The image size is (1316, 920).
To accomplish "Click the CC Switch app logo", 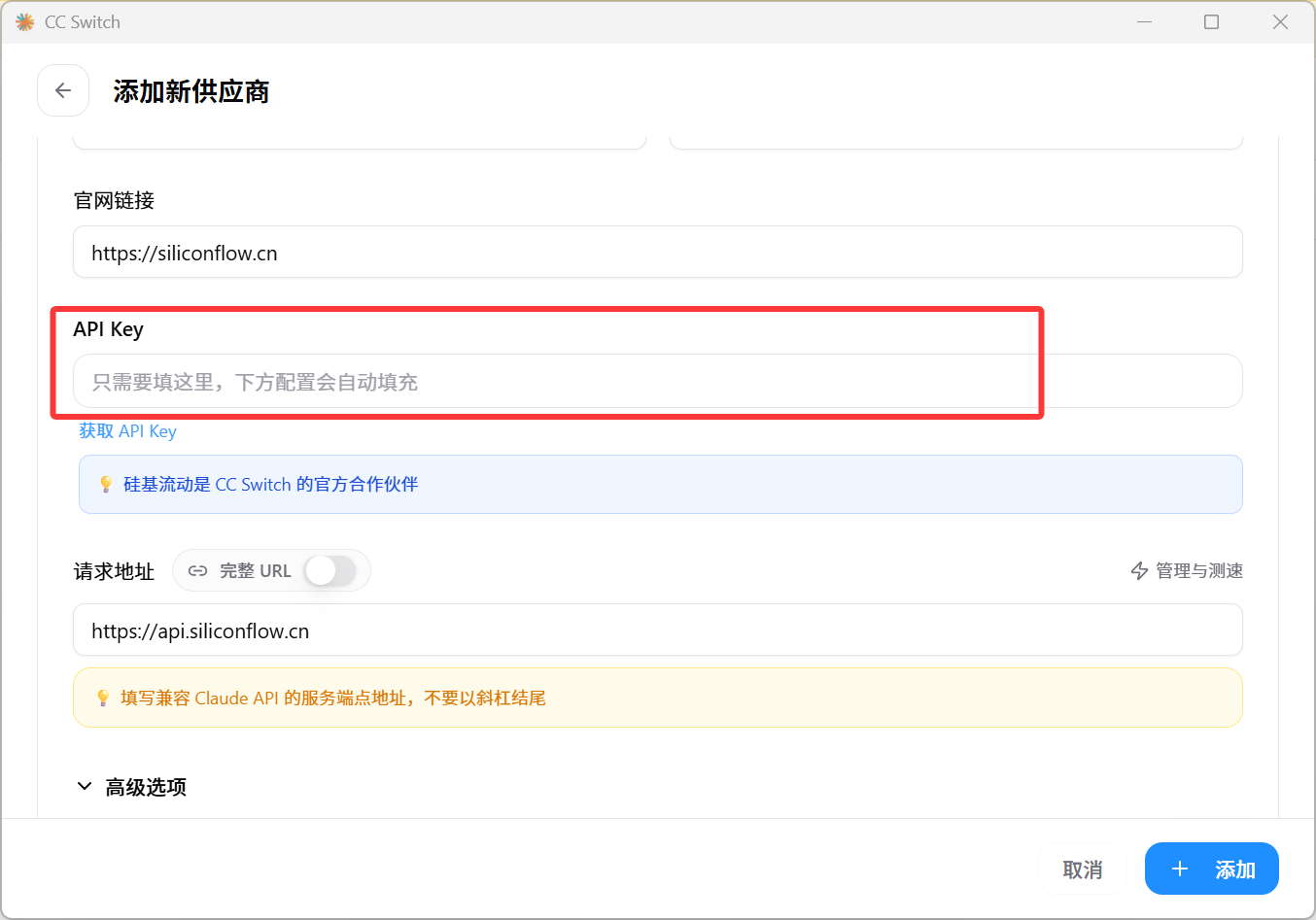I will (x=25, y=21).
